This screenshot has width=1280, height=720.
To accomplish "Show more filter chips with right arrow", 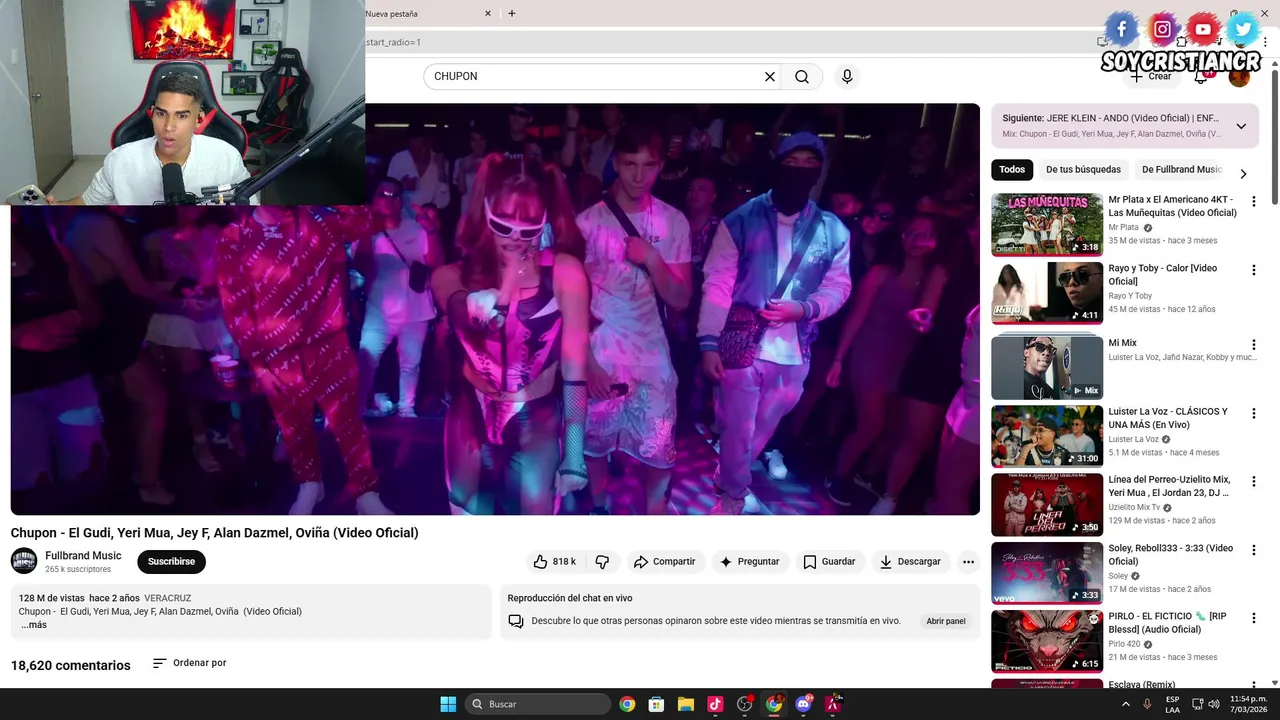I will coord(1243,173).
